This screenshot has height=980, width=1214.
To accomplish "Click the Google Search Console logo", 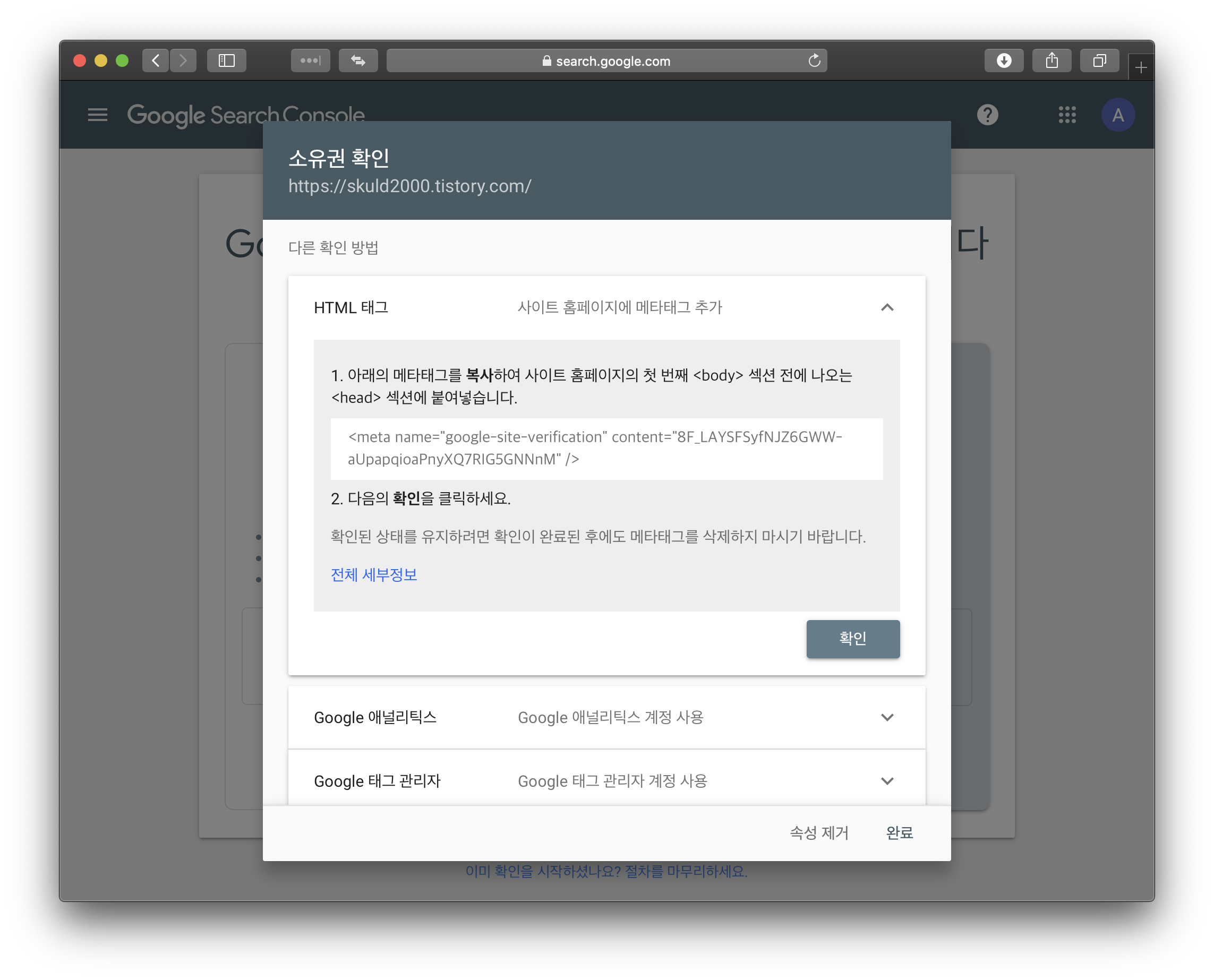I will click(x=246, y=115).
